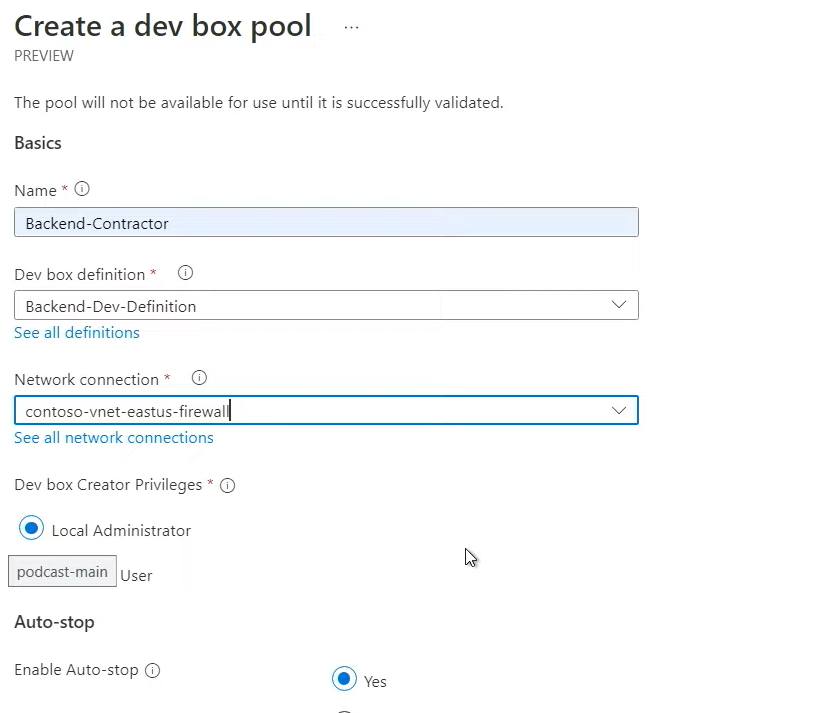
Task: Open the Backend-Dev-Definition combo box
Action: pyautogui.click(x=310, y=305)
